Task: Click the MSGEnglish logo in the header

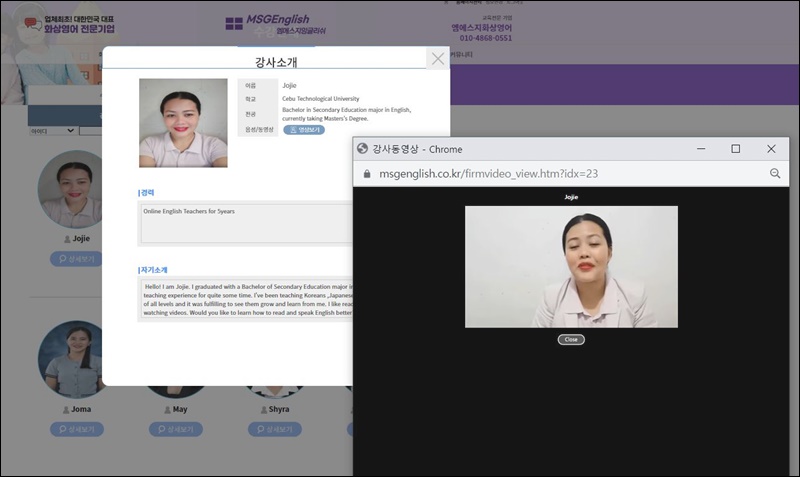Action: (x=276, y=24)
